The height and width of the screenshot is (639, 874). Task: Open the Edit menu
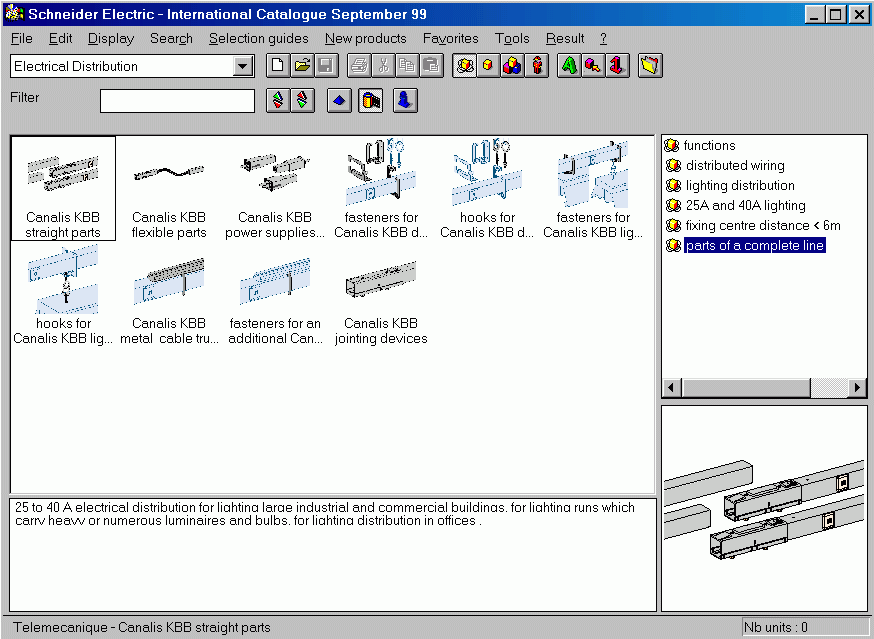(x=60, y=38)
